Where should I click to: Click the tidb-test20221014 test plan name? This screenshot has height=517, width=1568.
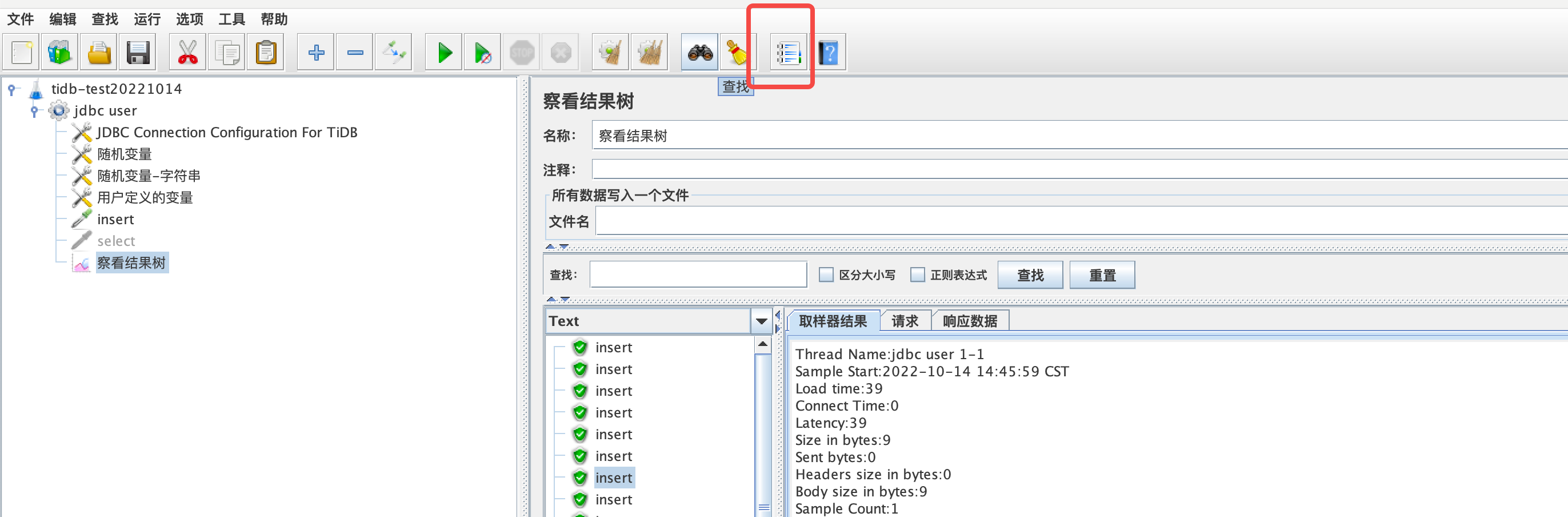116,89
